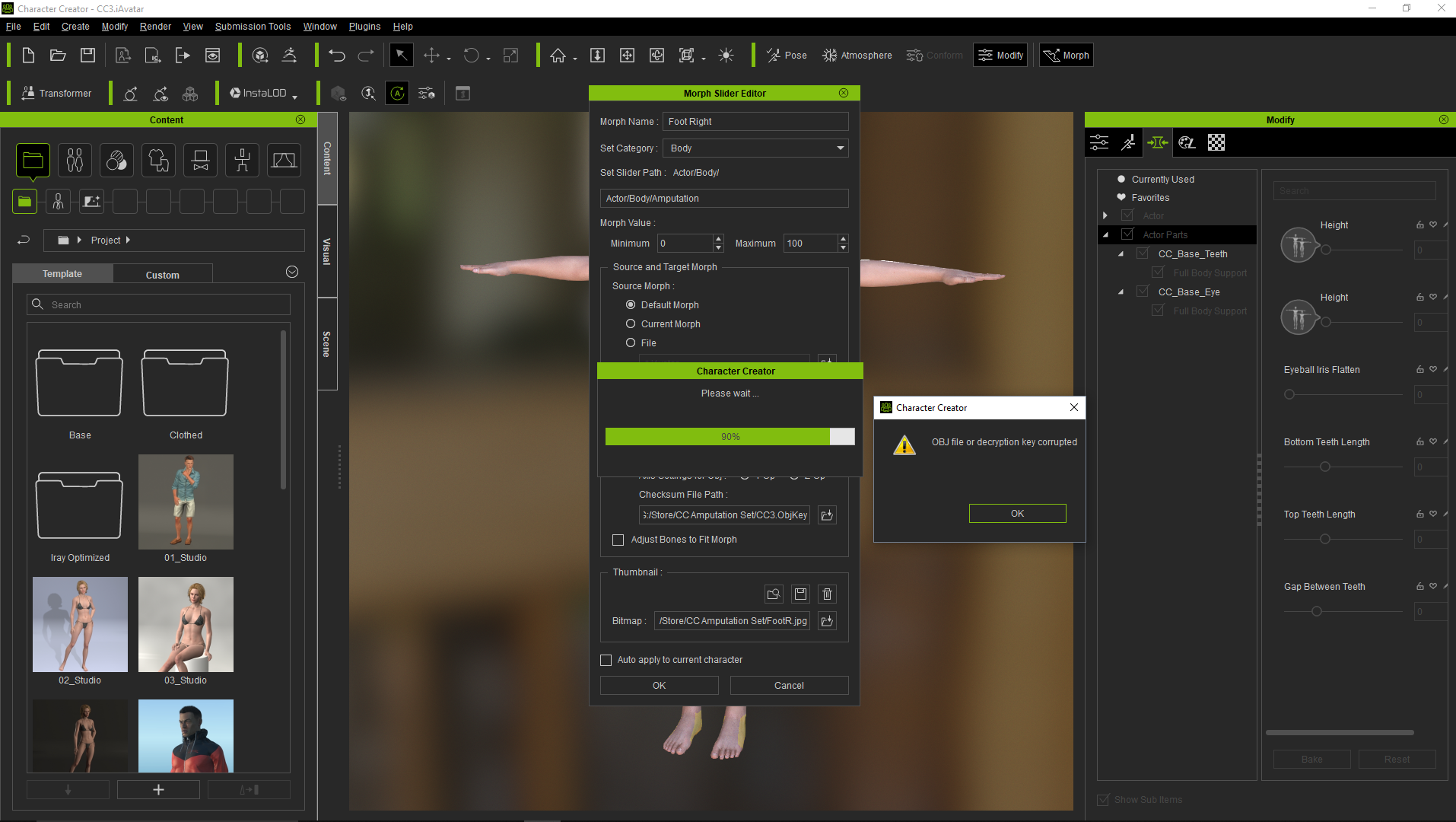The image size is (1456, 822).
Task: Open the Transformer tool
Action: [56, 93]
